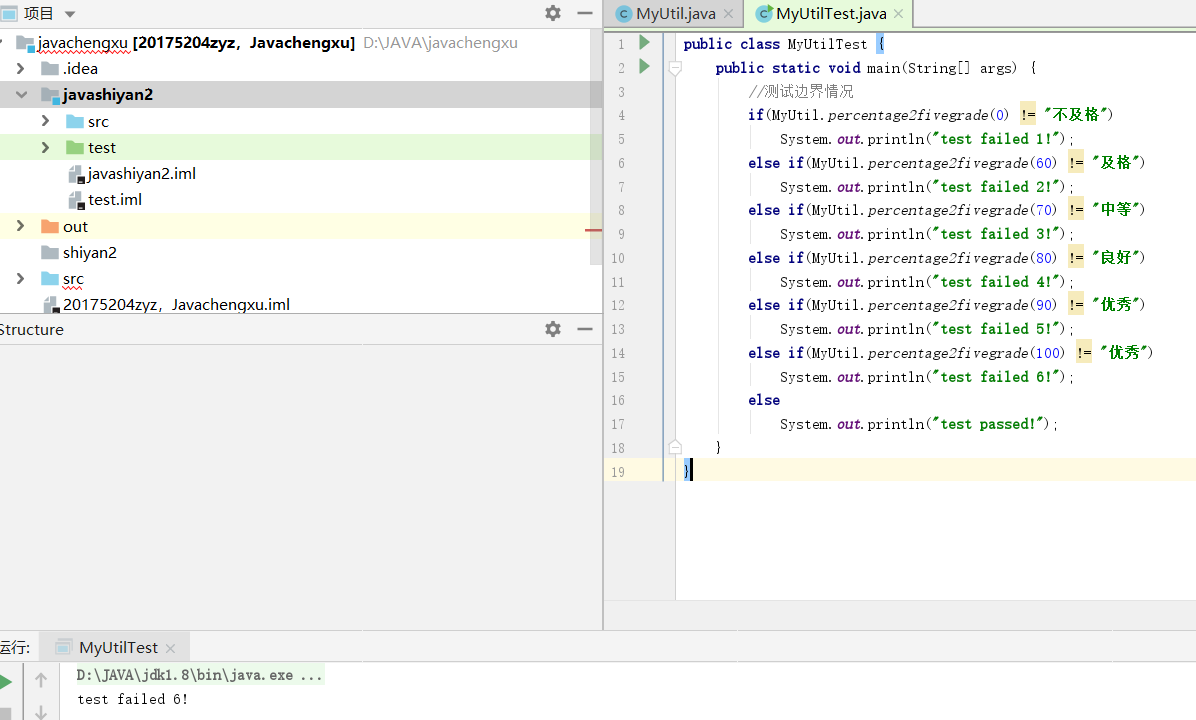The height and width of the screenshot is (720, 1196).
Task: Select the javashiyan2.iml file
Action: pyautogui.click(x=141, y=173)
